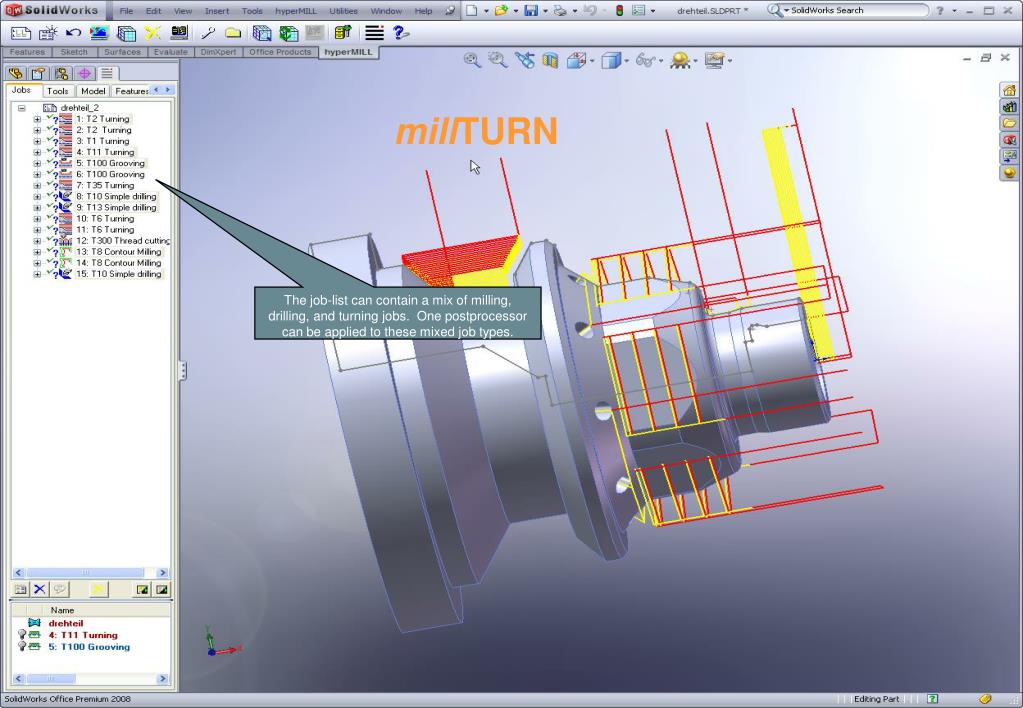Select the drehteil entry in lower list
Viewport: 1023px width, 708px height.
[x=65, y=623]
